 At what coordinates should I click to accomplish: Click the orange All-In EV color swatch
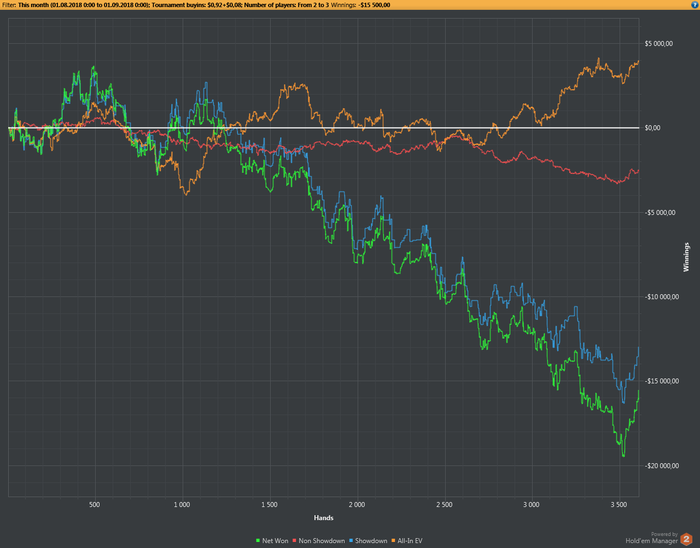(394, 541)
